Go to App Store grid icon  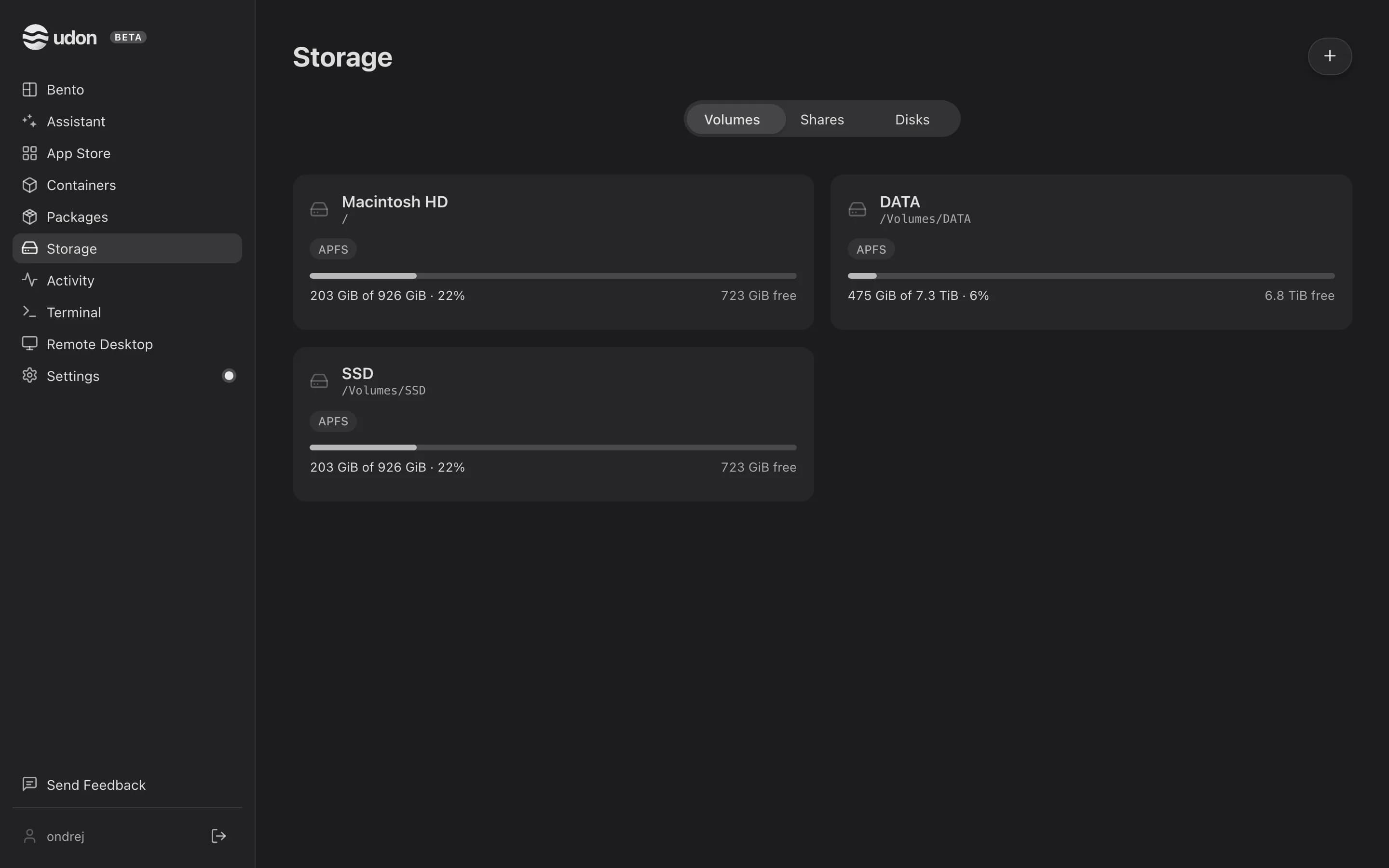click(x=29, y=153)
